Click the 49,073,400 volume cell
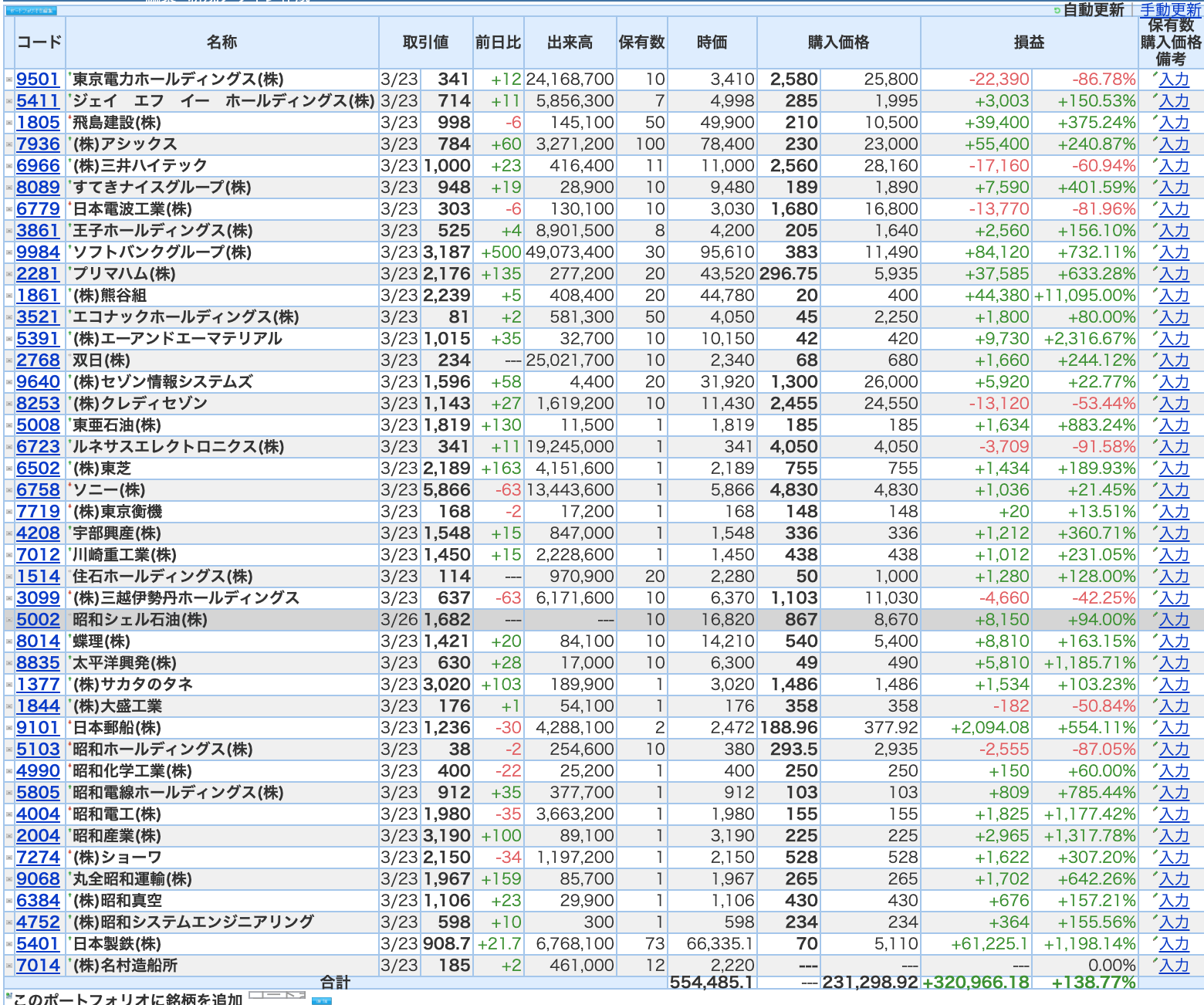Screen dimensions: 1204x1005 [570, 252]
